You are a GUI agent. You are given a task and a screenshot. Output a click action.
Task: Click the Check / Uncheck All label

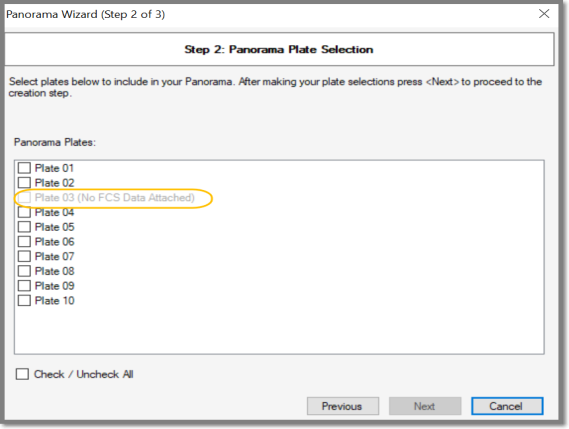[x=83, y=374]
